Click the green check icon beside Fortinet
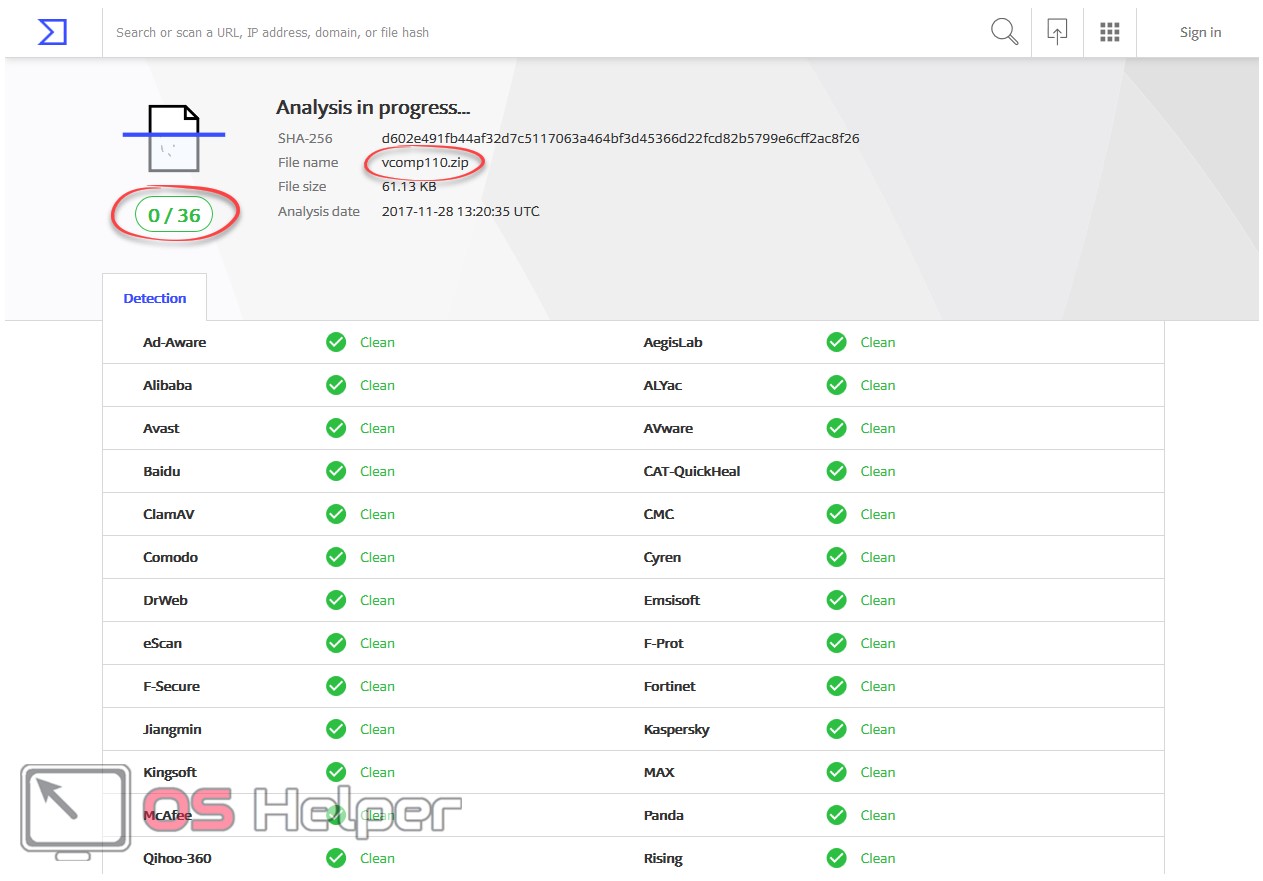The width and height of the screenshot is (1263, 881). (x=836, y=686)
